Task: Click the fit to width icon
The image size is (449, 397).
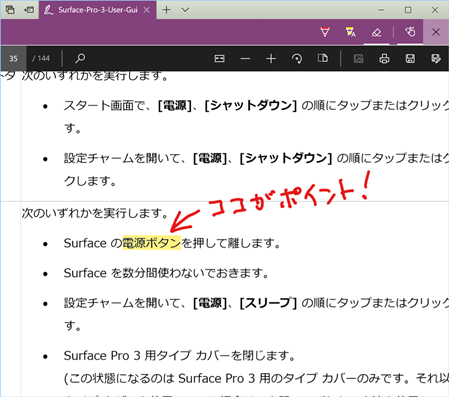Action: click(219, 59)
